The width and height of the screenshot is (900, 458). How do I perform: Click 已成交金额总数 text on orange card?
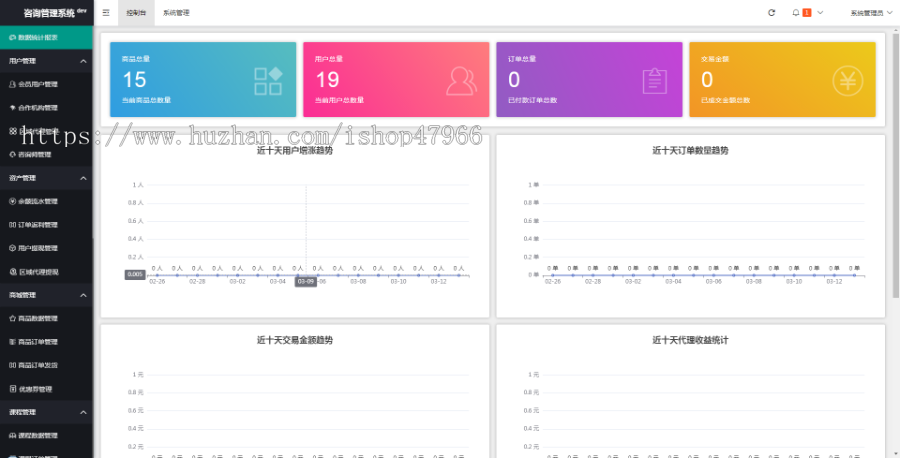(x=726, y=100)
